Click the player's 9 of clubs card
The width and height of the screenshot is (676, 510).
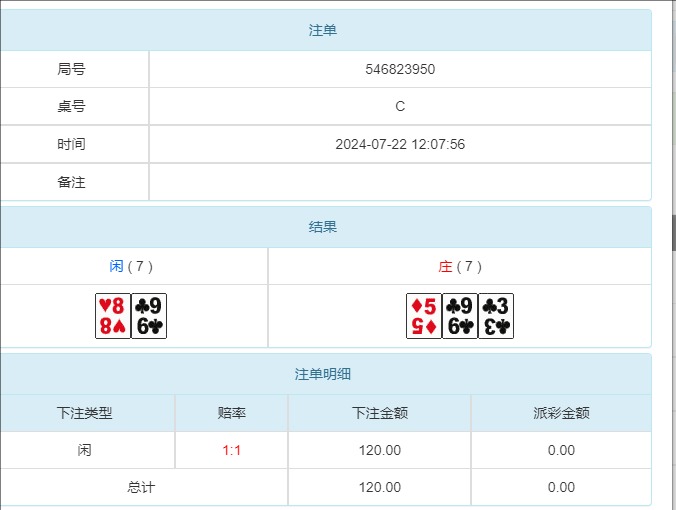(149, 316)
